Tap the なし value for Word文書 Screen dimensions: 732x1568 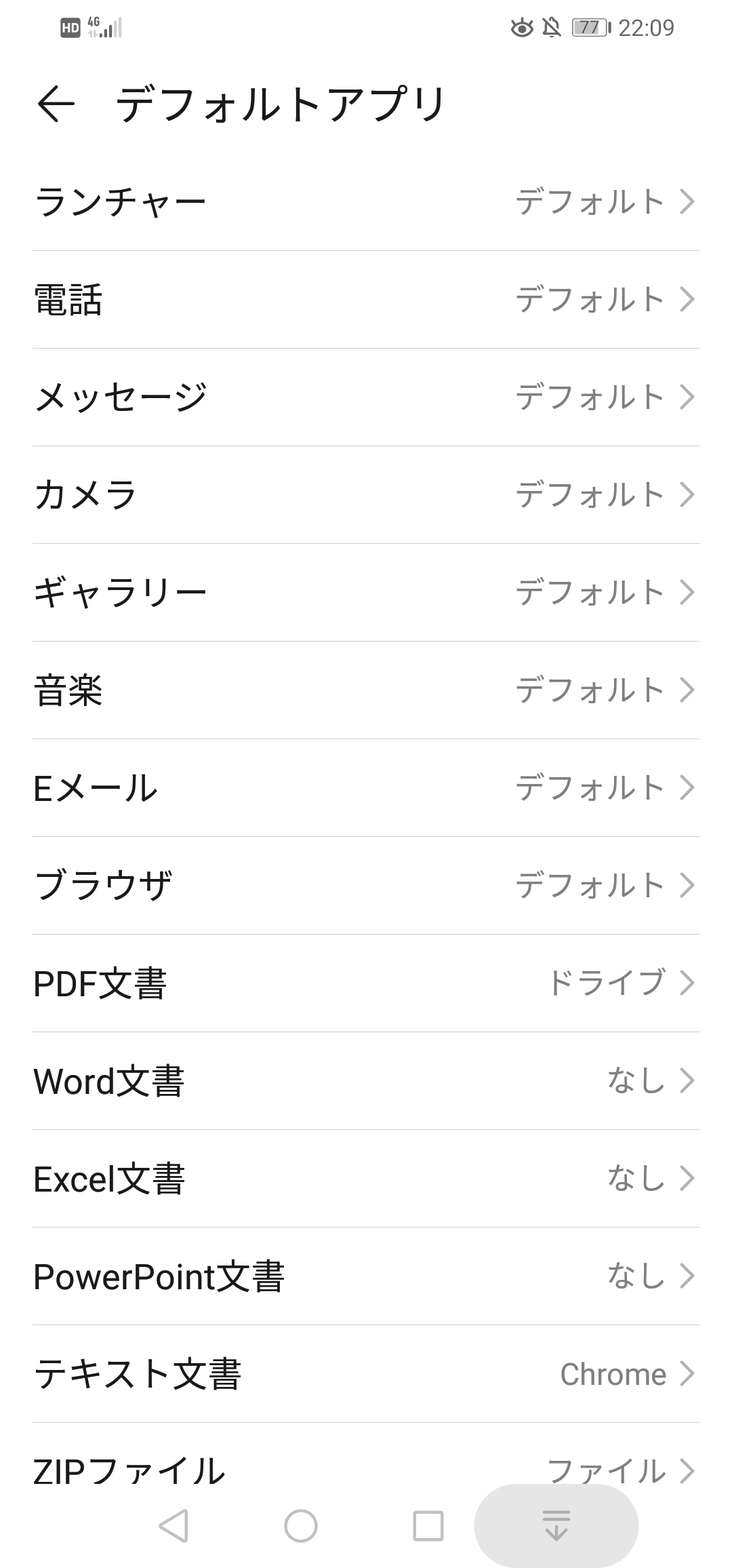(x=636, y=1081)
